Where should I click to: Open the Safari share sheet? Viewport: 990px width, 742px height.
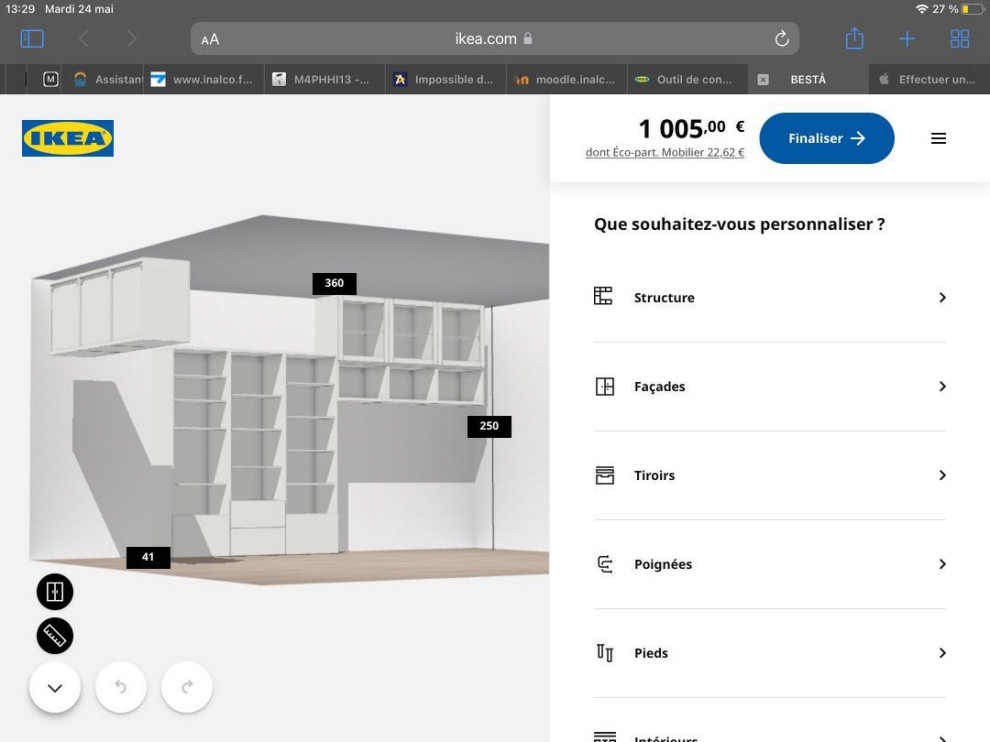click(854, 39)
